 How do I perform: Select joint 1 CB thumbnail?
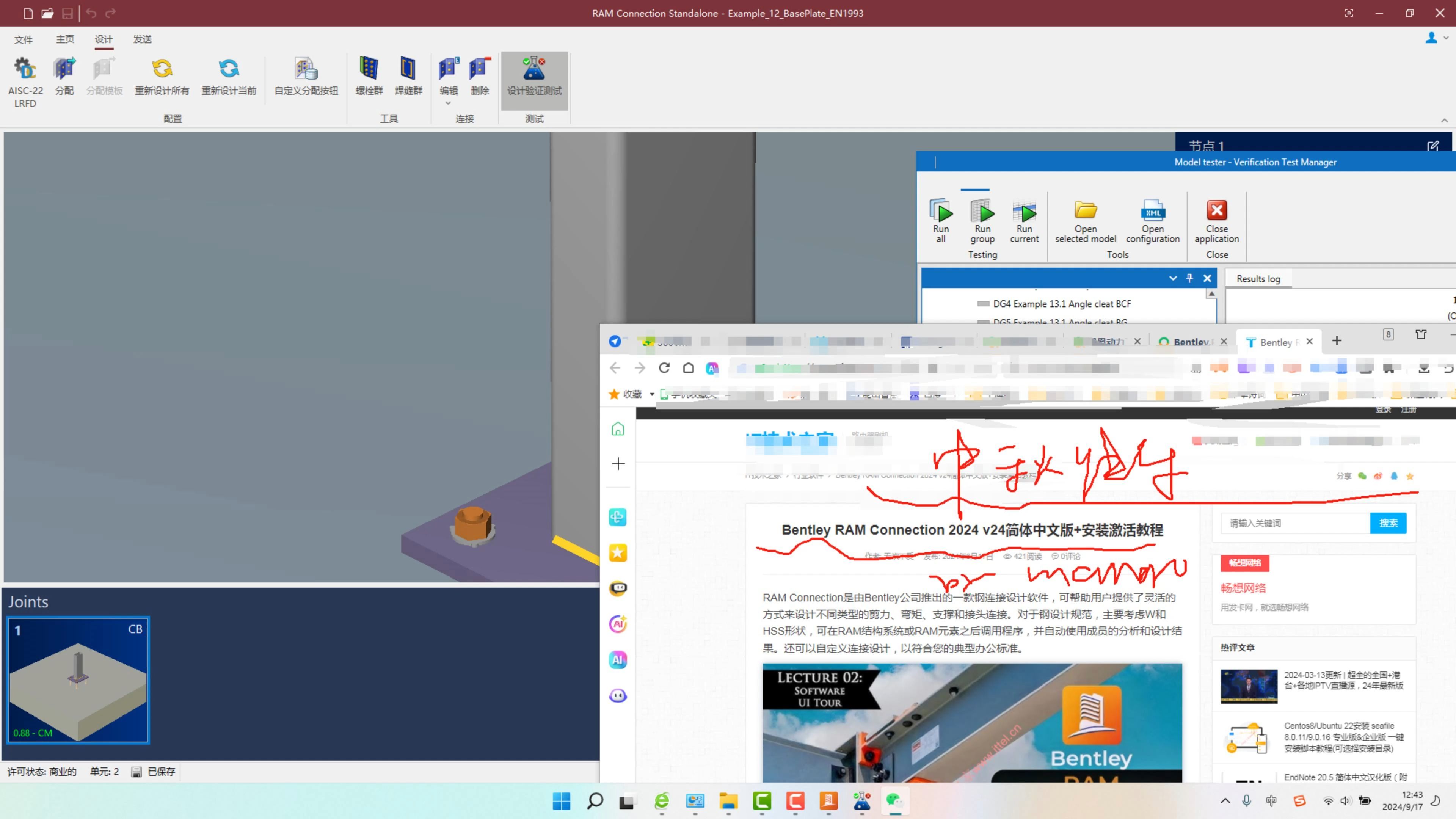click(x=78, y=680)
